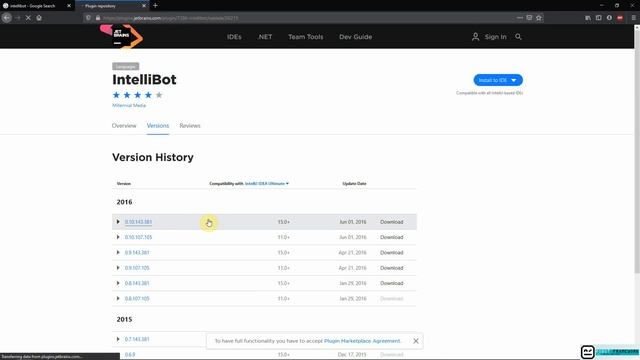Bookmark this page with the star icon
Screen dimensions: 640x360
[539, 18]
